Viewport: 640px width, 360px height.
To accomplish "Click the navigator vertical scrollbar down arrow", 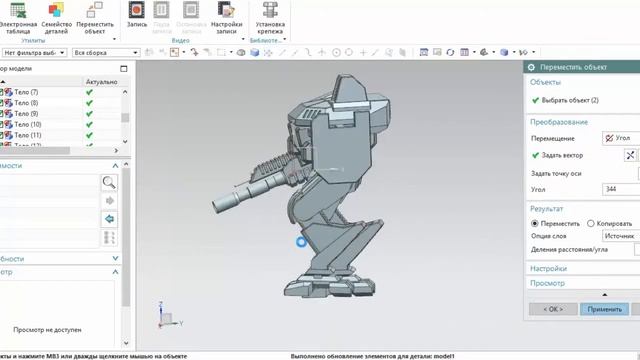I will [x=125, y=142].
